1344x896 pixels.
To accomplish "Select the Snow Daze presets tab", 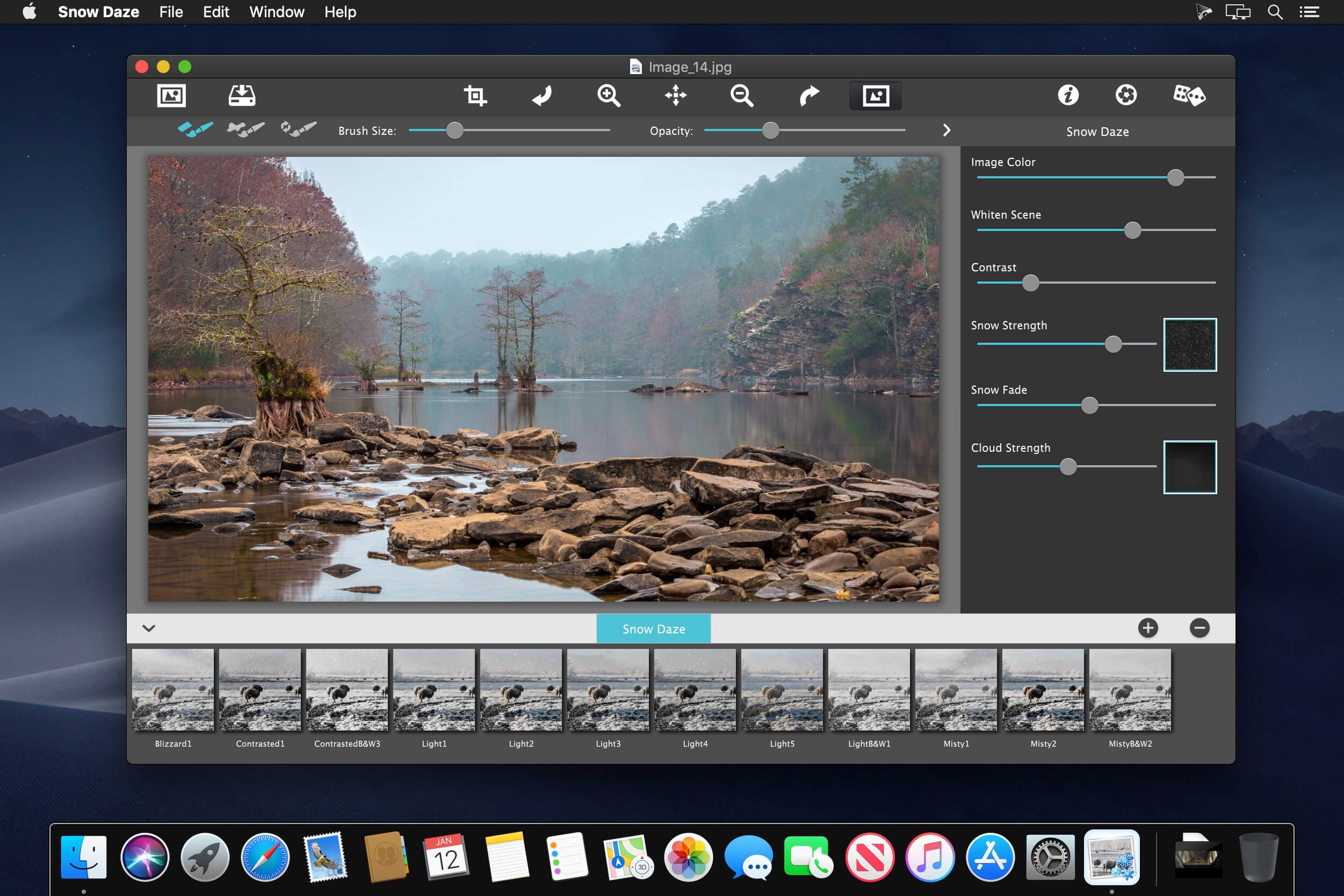I will [x=653, y=628].
